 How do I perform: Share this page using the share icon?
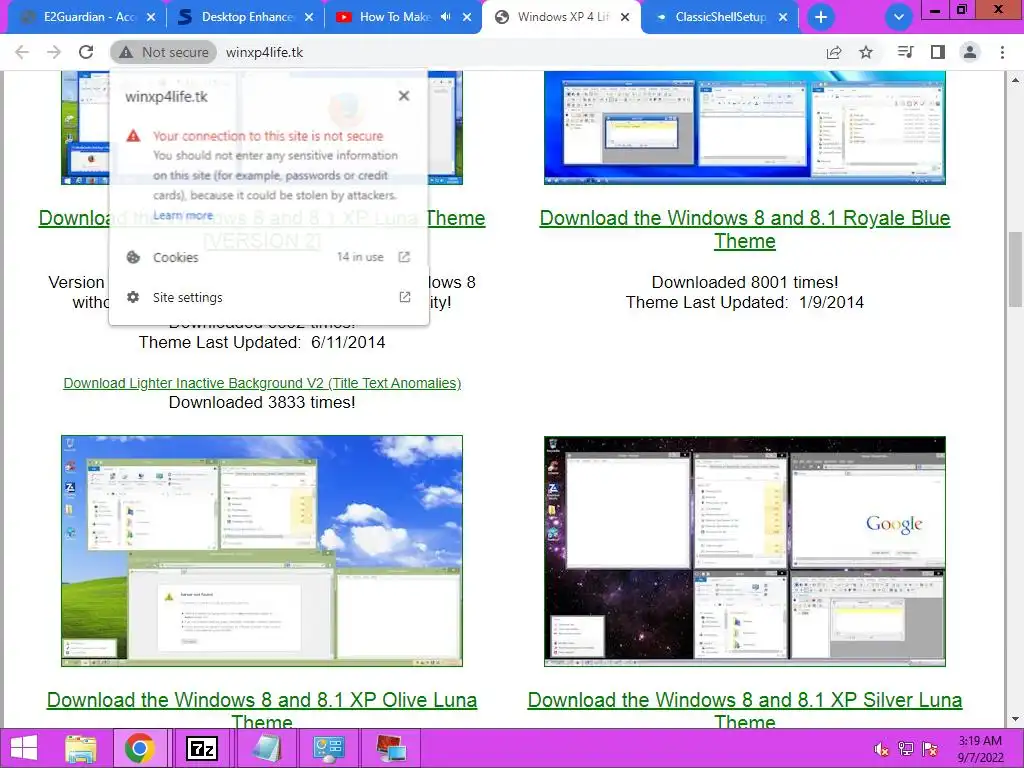[x=834, y=52]
